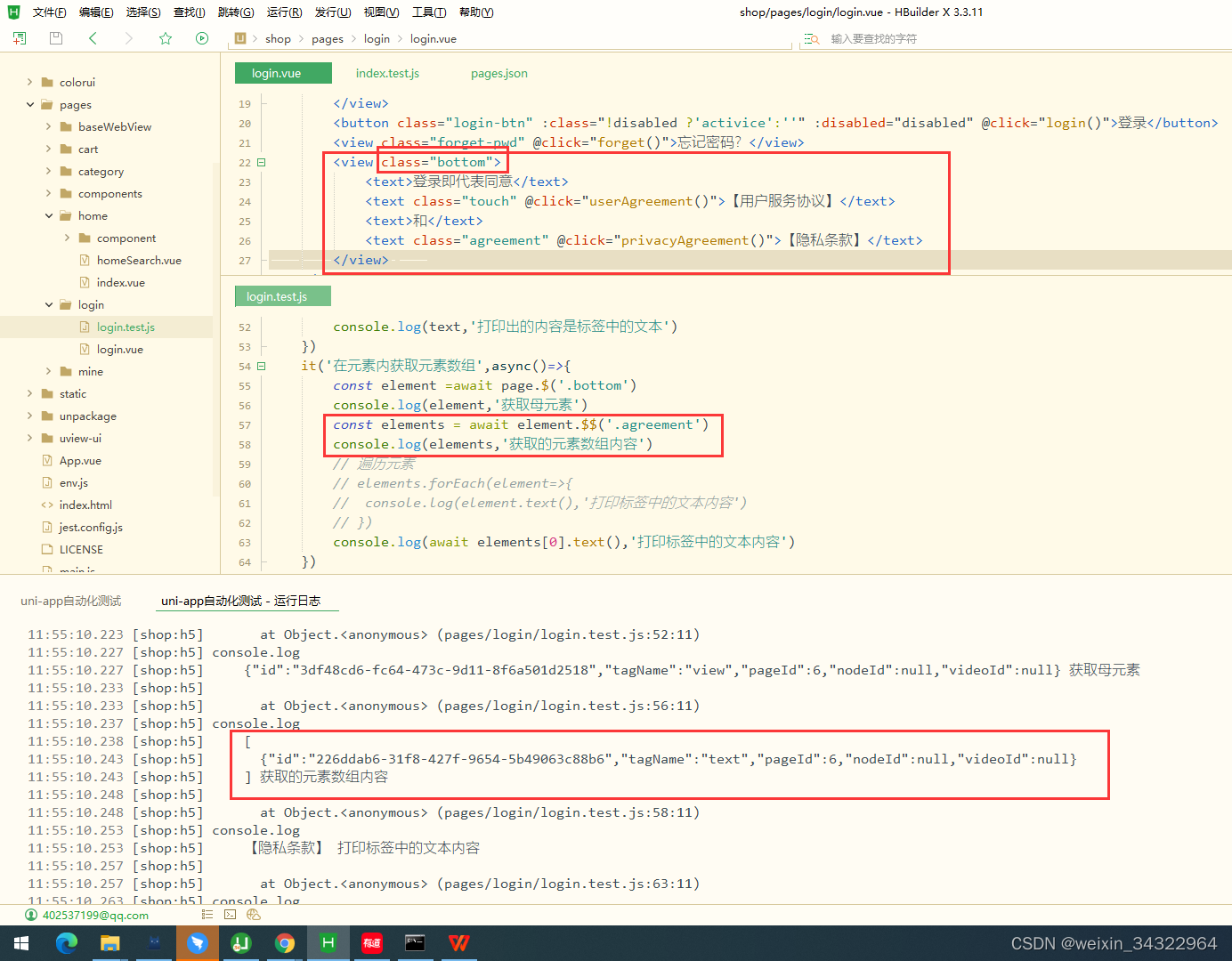The height and width of the screenshot is (961, 1232).
Task: Collapse the pages folder
Action: [x=30, y=104]
